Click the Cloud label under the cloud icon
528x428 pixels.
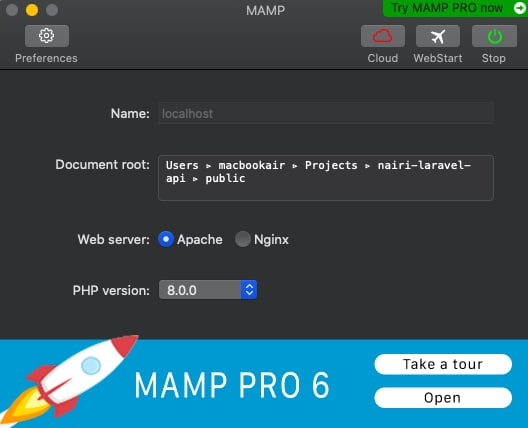point(383,58)
